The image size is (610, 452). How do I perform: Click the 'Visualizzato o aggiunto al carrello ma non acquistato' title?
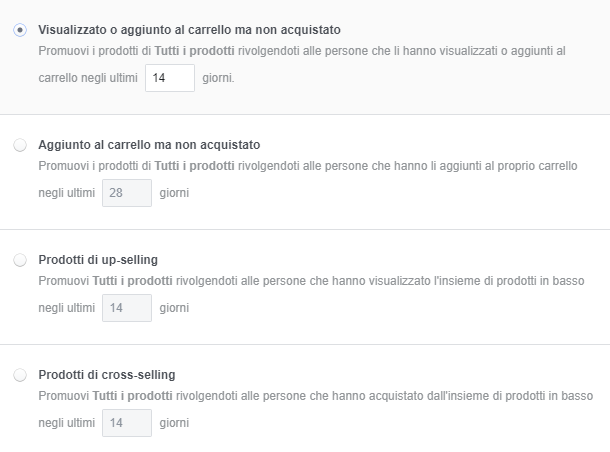tap(189, 30)
